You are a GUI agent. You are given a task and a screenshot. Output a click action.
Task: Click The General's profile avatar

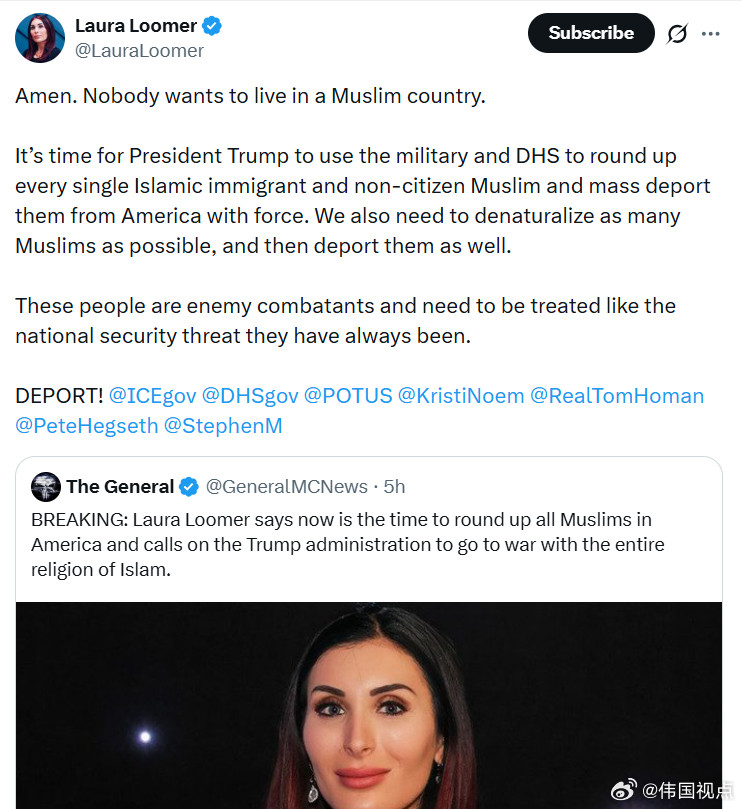pos(46,487)
